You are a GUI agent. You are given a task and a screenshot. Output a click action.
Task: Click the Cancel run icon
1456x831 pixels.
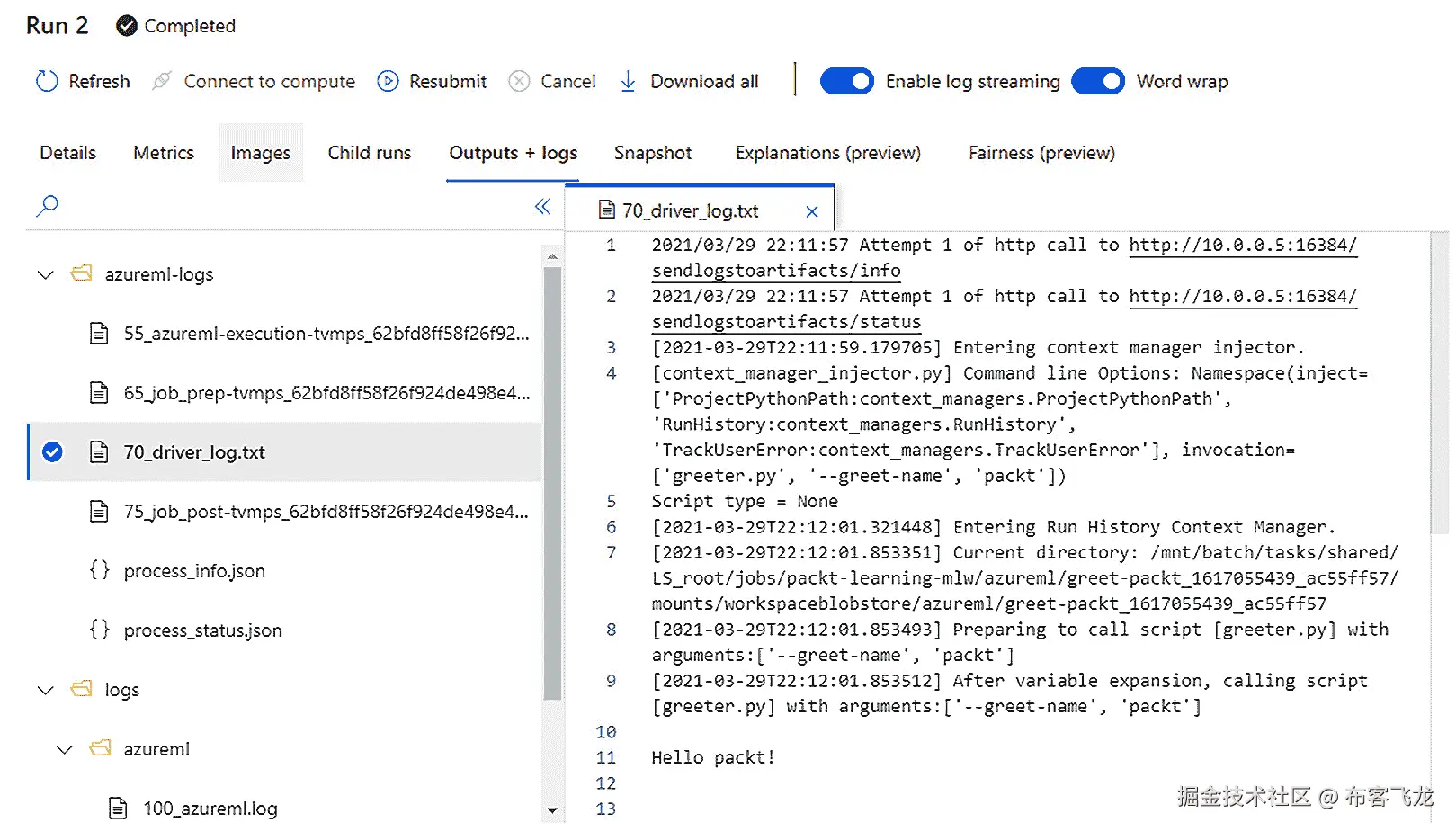(x=519, y=81)
